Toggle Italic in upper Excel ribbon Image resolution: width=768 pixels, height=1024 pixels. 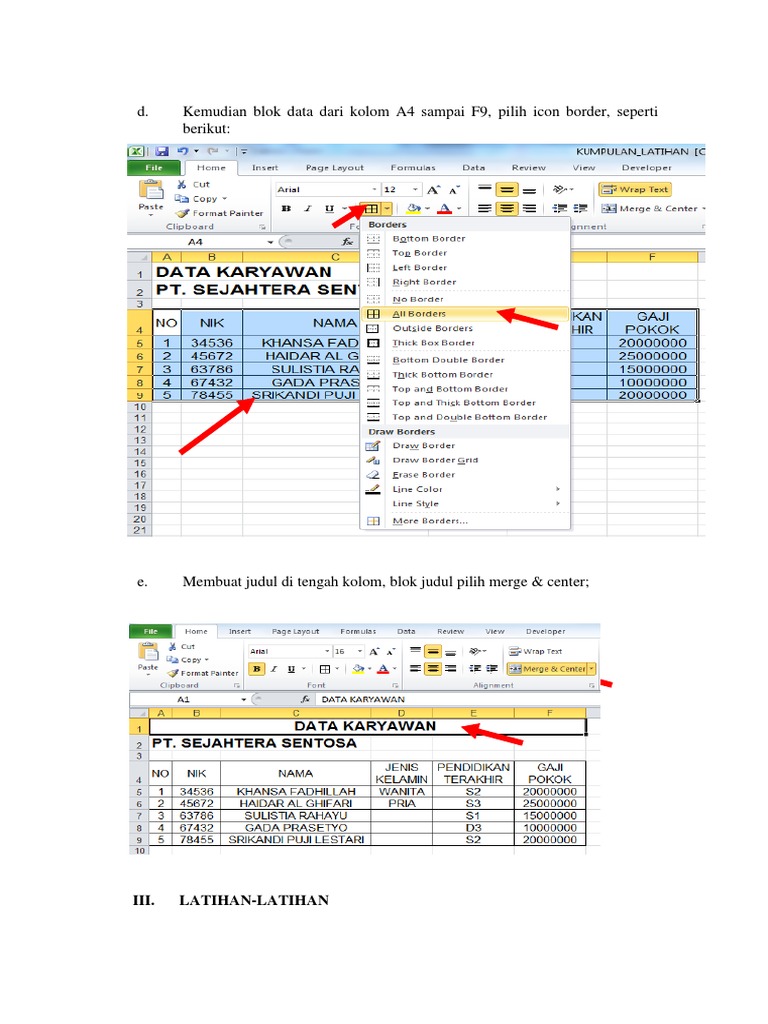click(308, 208)
